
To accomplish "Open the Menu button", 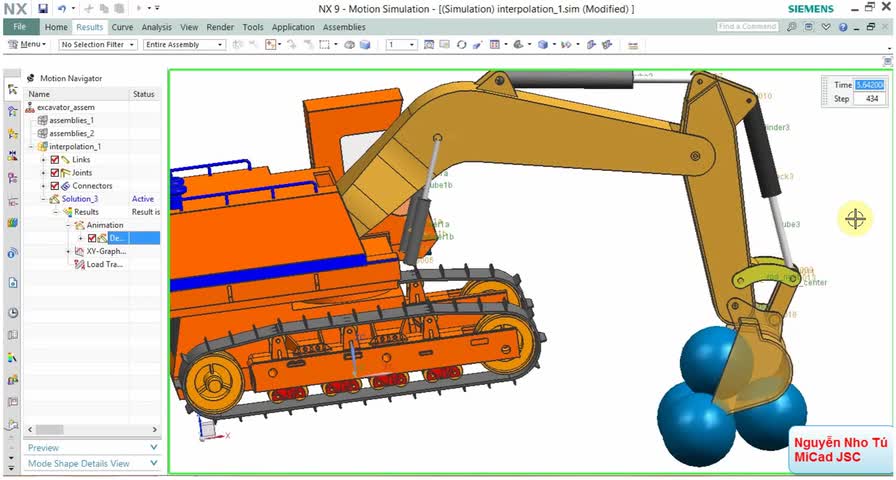I will [25, 45].
